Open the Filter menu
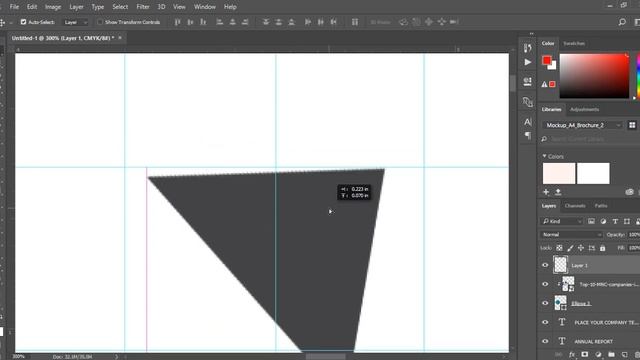The image size is (640, 360). click(x=143, y=7)
